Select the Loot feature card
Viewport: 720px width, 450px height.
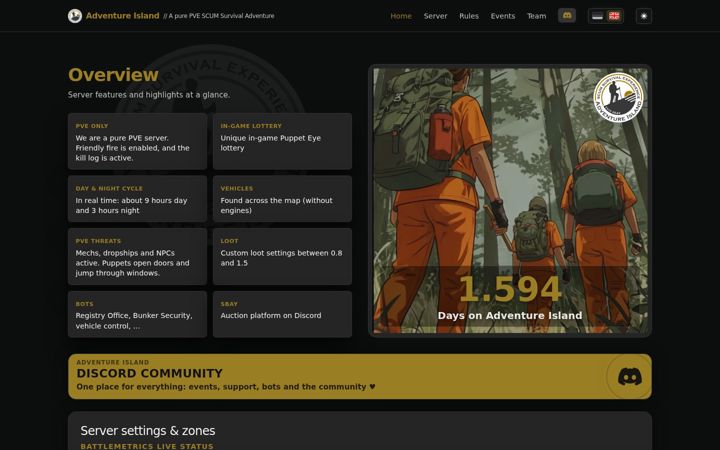point(282,257)
